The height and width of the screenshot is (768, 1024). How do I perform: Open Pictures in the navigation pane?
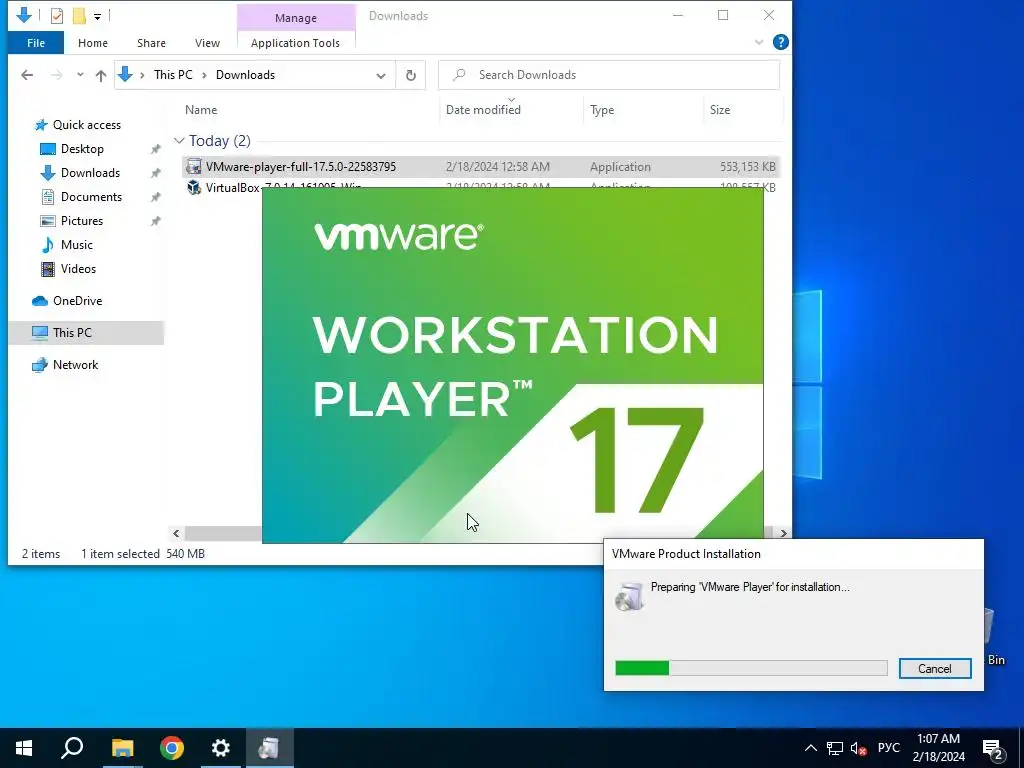82,221
